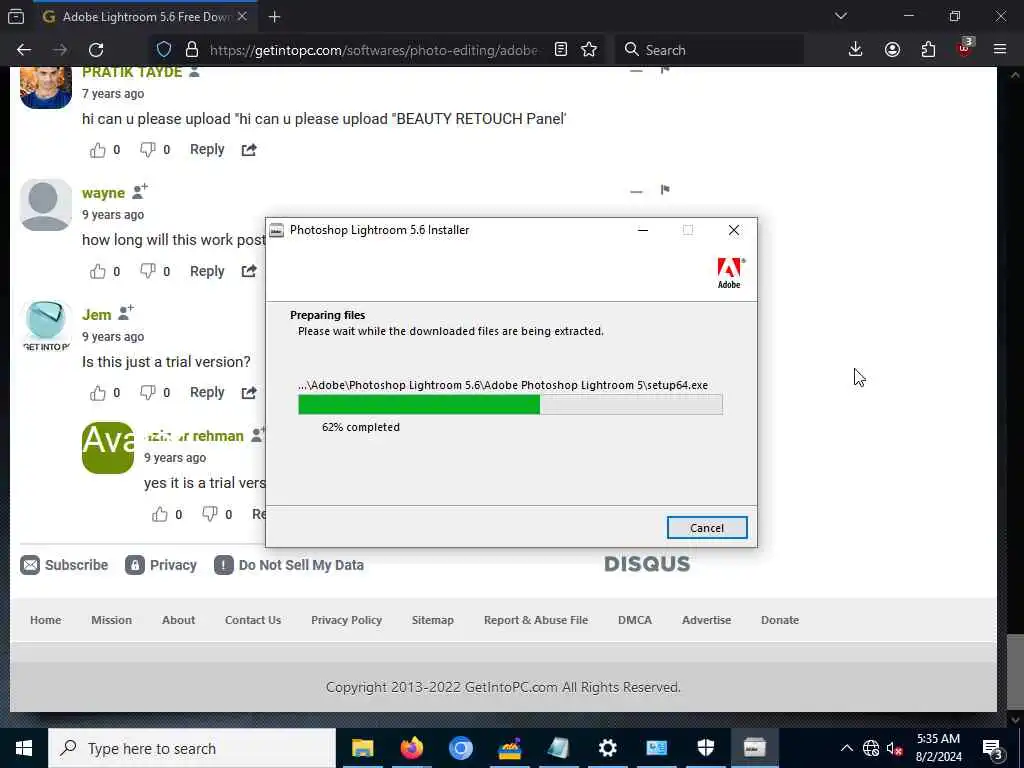Click the browser Search field
Screen dimensions: 1024x768
pyautogui.click(x=709, y=50)
